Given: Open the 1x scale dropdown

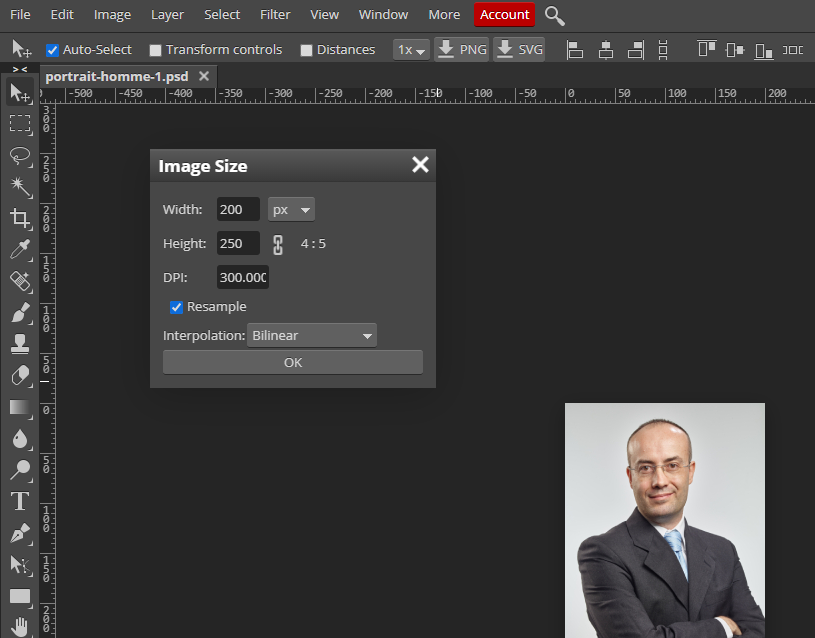Looking at the screenshot, I should [x=411, y=50].
